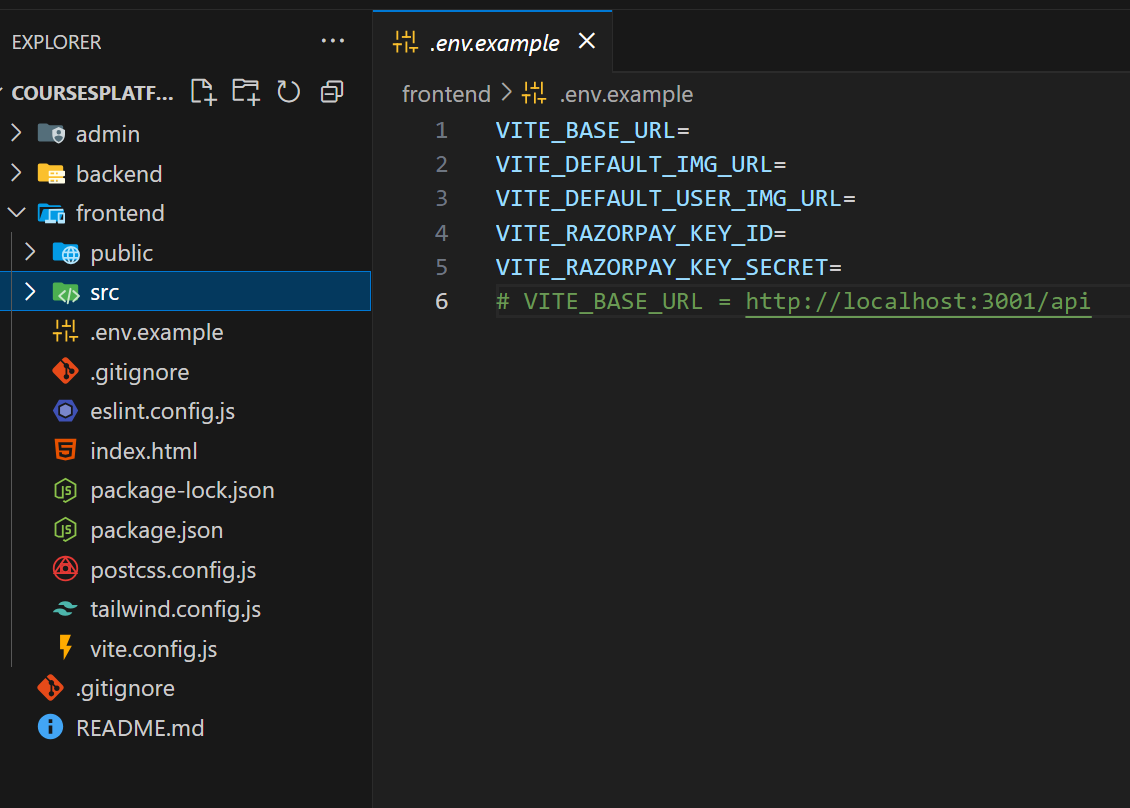Open package.json in the file tree

pyautogui.click(x=156, y=530)
